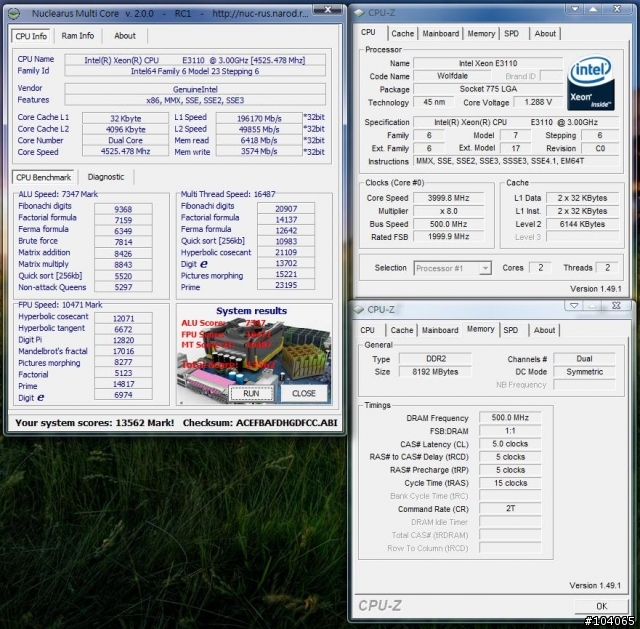Click the Package Socket 775 LGA value
This screenshot has width=640, height=629.
point(488,89)
